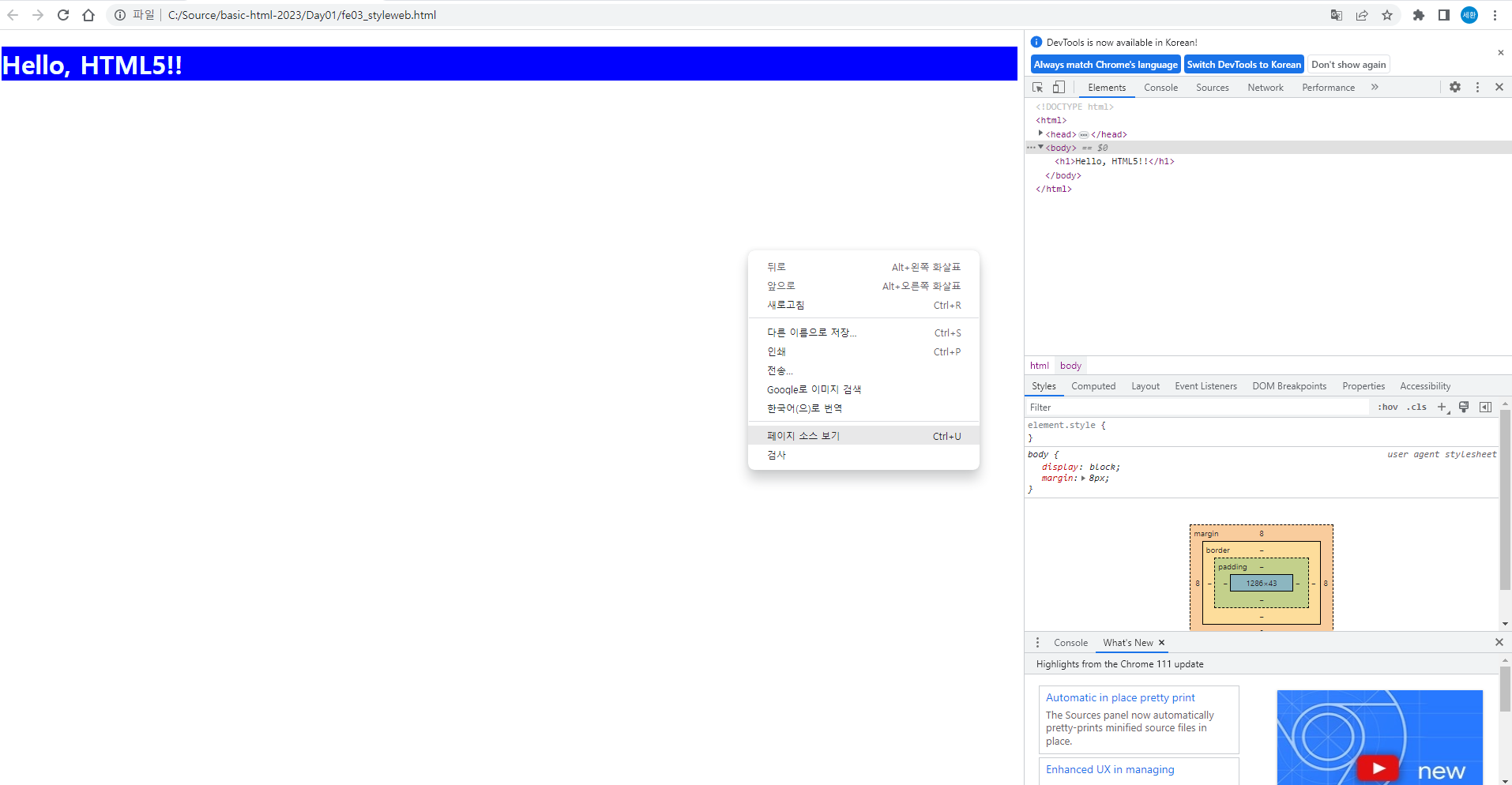The height and width of the screenshot is (785, 1512).
Task: Select Google로 이미지 검색 menu entry
Action: pyautogui.click(x=863, y=389)
